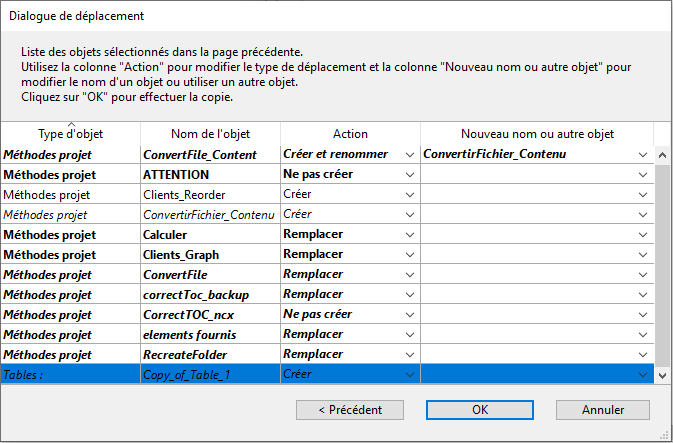Open Action dropdown for Clients_Reorder row
The width and height of the screenshot is (673, 443).
pos(409,195)
